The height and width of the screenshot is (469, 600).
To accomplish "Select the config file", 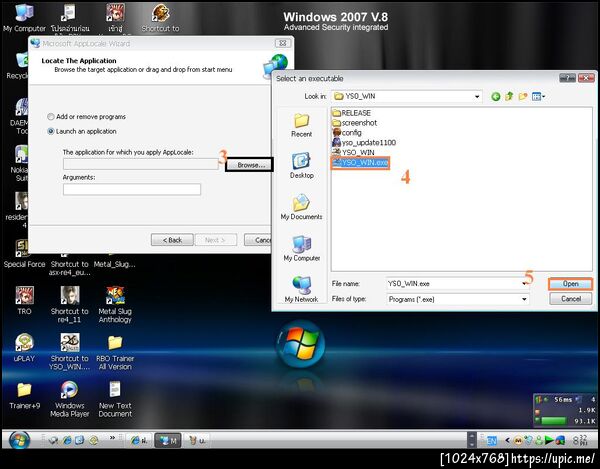I will pos(347,132).
